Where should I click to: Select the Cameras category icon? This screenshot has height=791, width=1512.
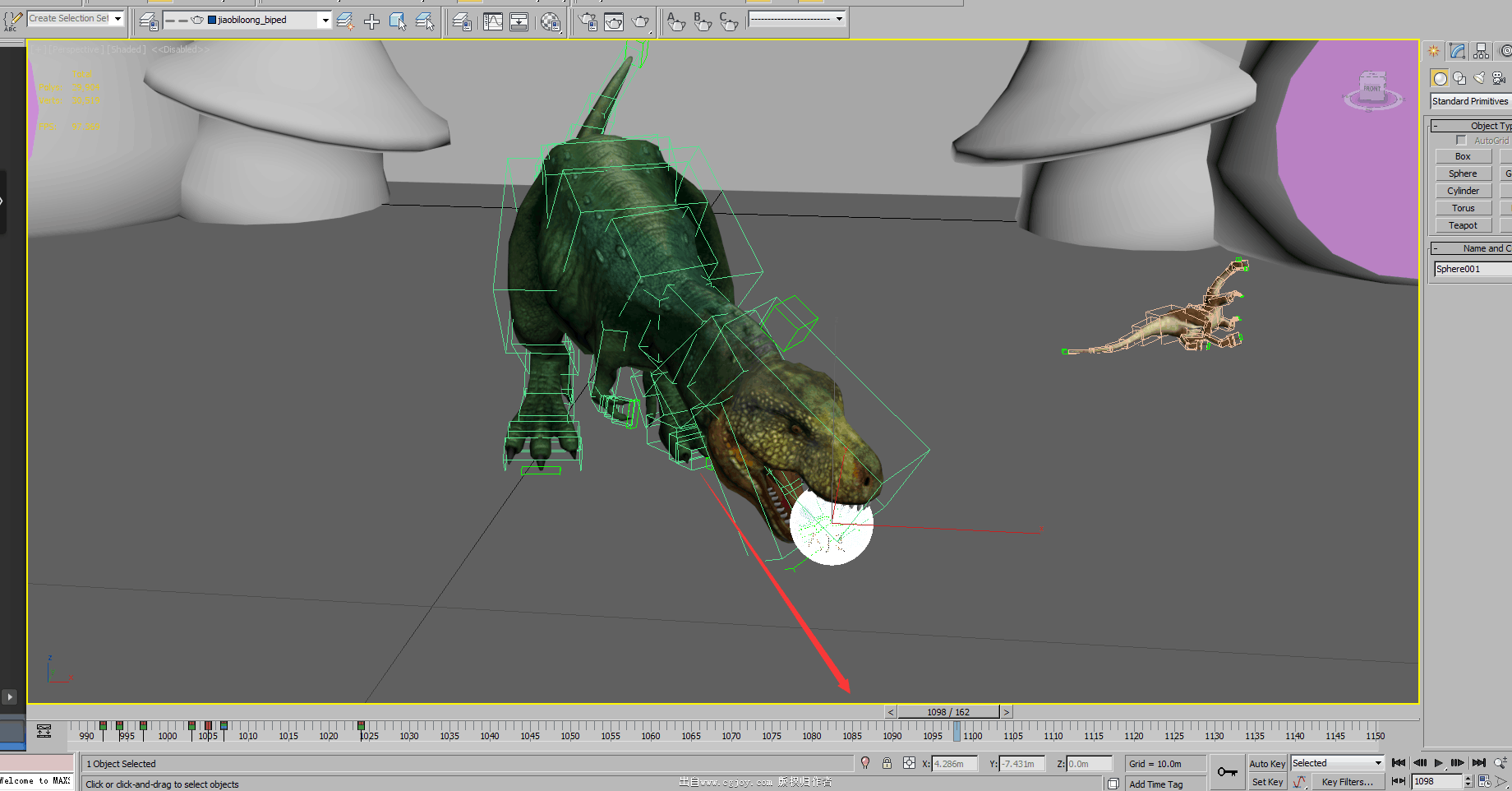click(1499, 78)
